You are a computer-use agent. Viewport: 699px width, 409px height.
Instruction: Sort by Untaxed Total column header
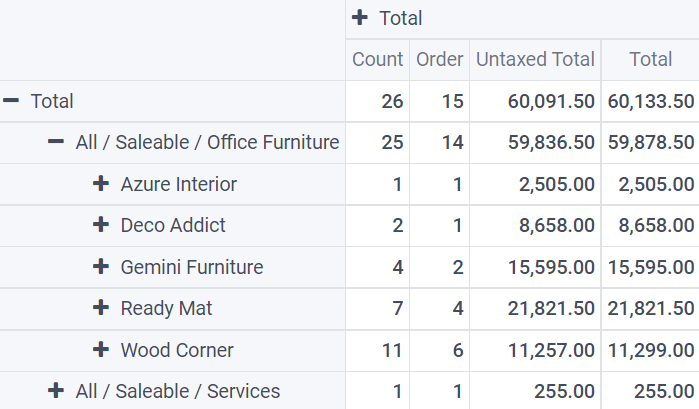coord(535,60)
